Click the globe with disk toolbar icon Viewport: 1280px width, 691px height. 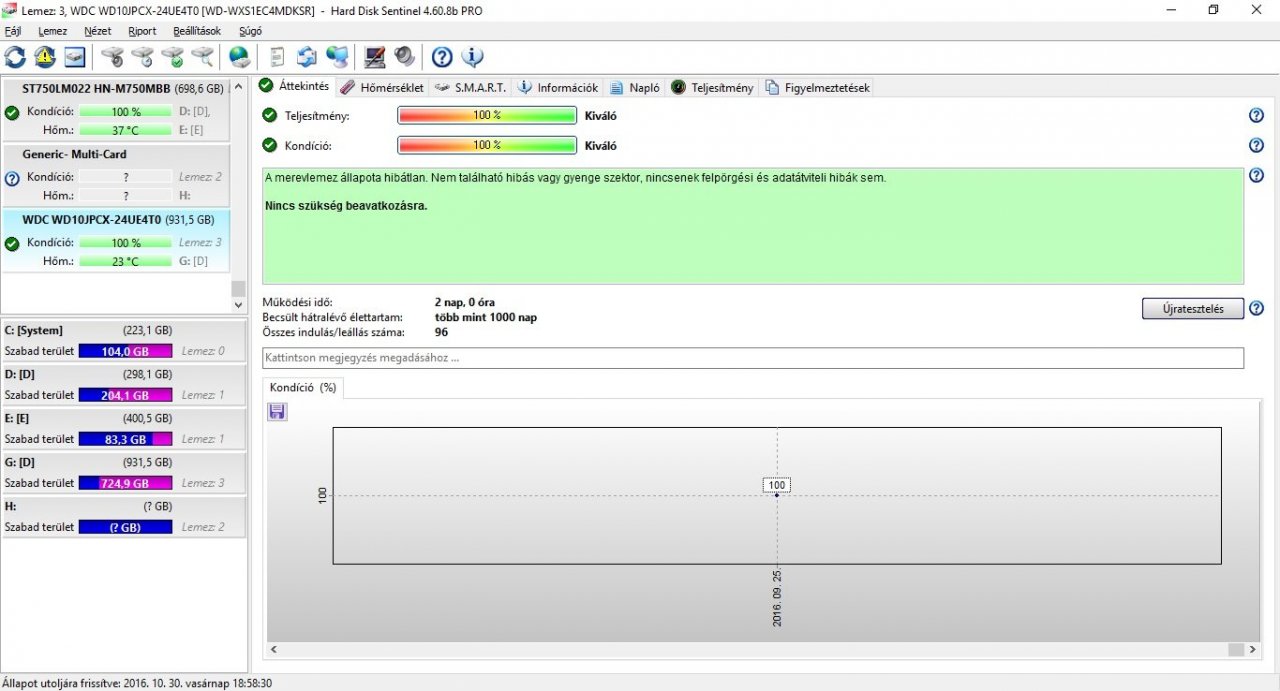[240, 57]
